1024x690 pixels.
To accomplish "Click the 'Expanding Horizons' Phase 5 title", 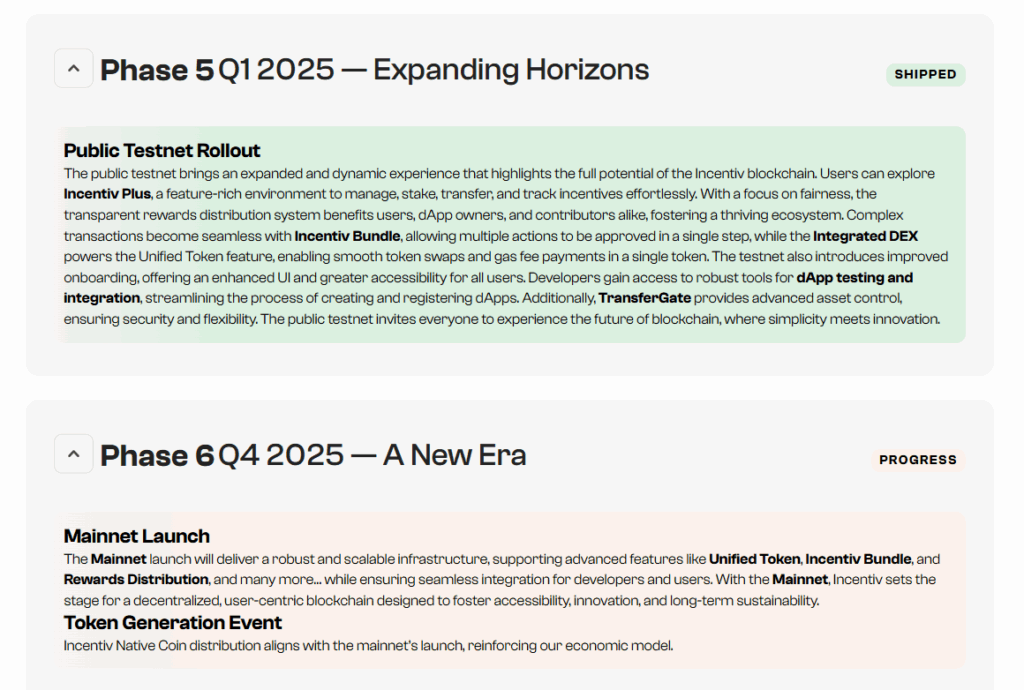I will pyautogui.click(x=511, y=69).
